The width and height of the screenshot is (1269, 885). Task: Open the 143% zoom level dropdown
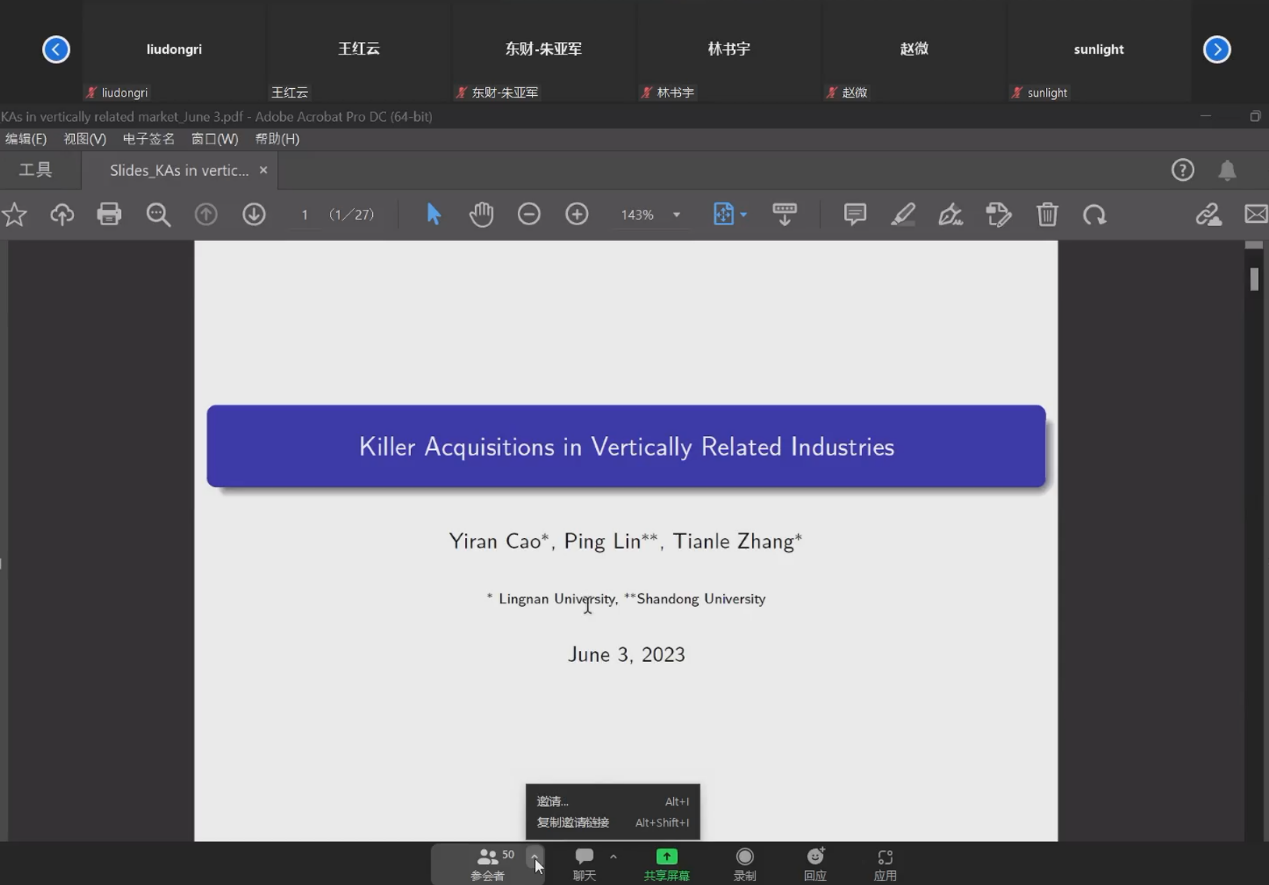tap(676, 215)
